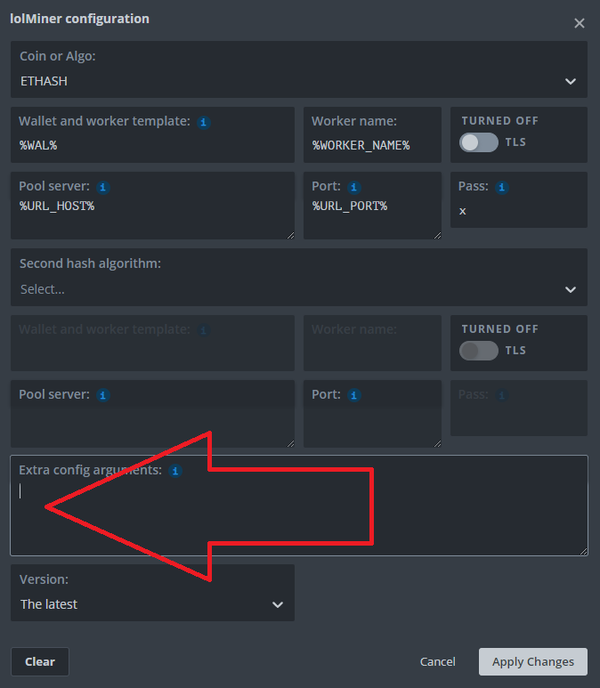Click info icon next to Extra config arguments
Screen dimensions: 600x688
point(175,470)
